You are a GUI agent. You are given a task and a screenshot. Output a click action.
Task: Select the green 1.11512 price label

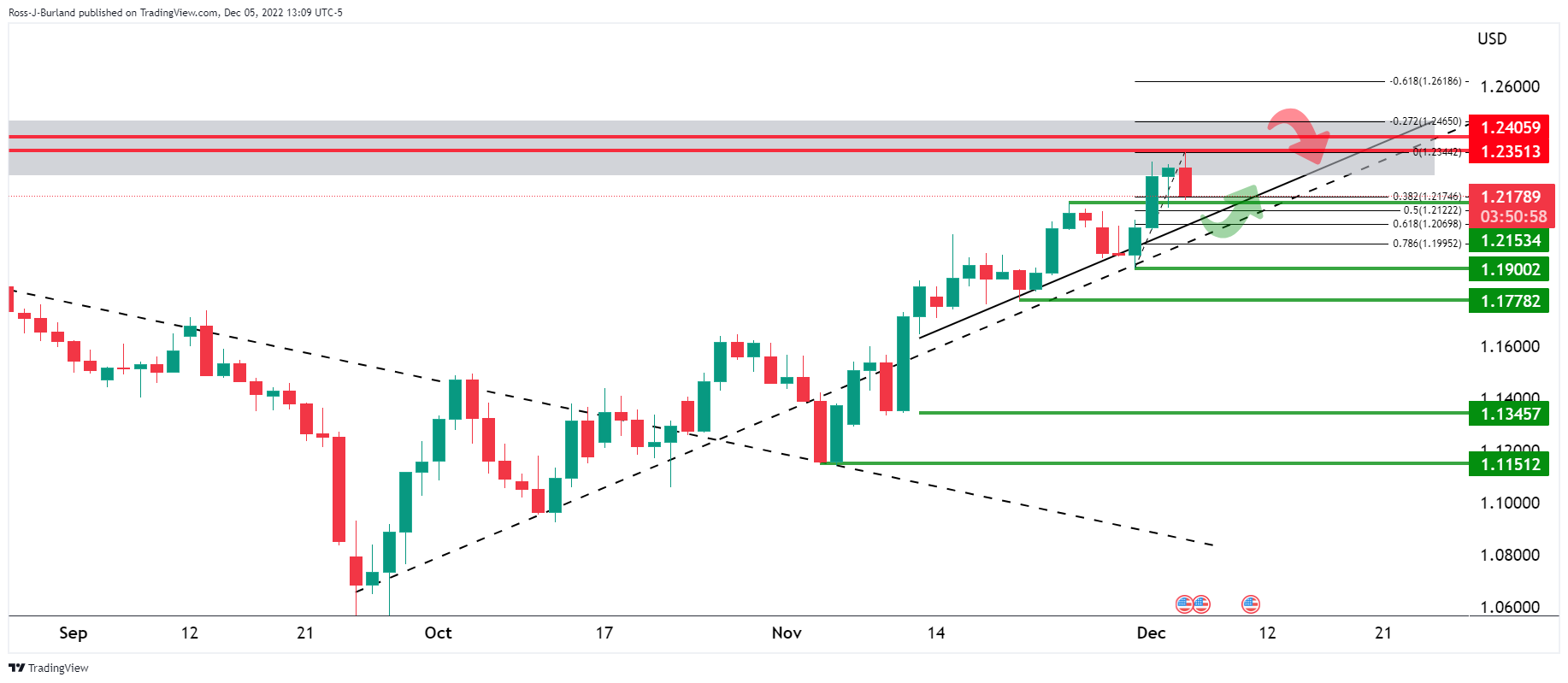click(x=1510, y=464)
